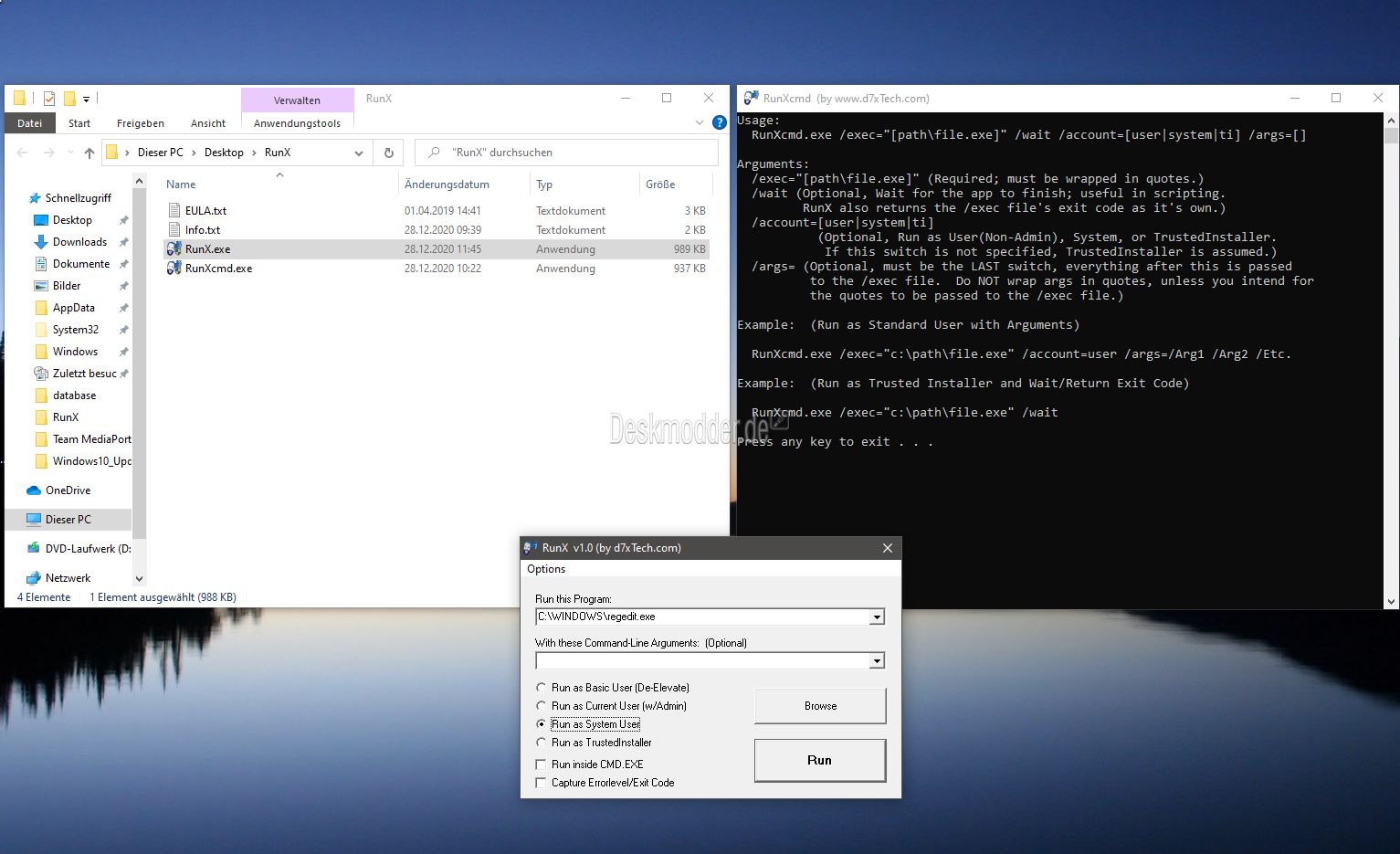Click the console window vertical scrollbar
The image size is (1400, 854).
pyautogui.click(x=1392, y=361)
